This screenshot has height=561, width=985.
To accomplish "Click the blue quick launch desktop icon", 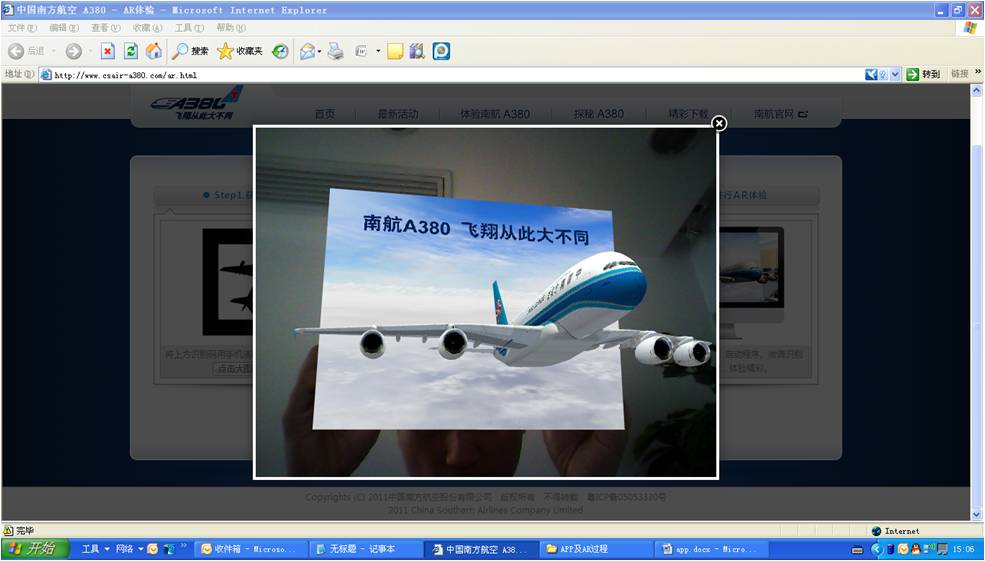I will click(169, 549).
